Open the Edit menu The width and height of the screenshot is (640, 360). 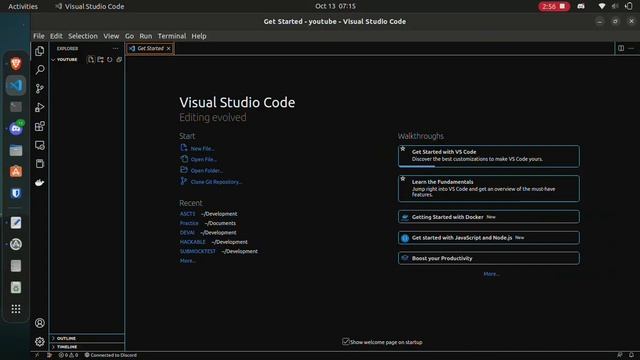tap(56, 36)
